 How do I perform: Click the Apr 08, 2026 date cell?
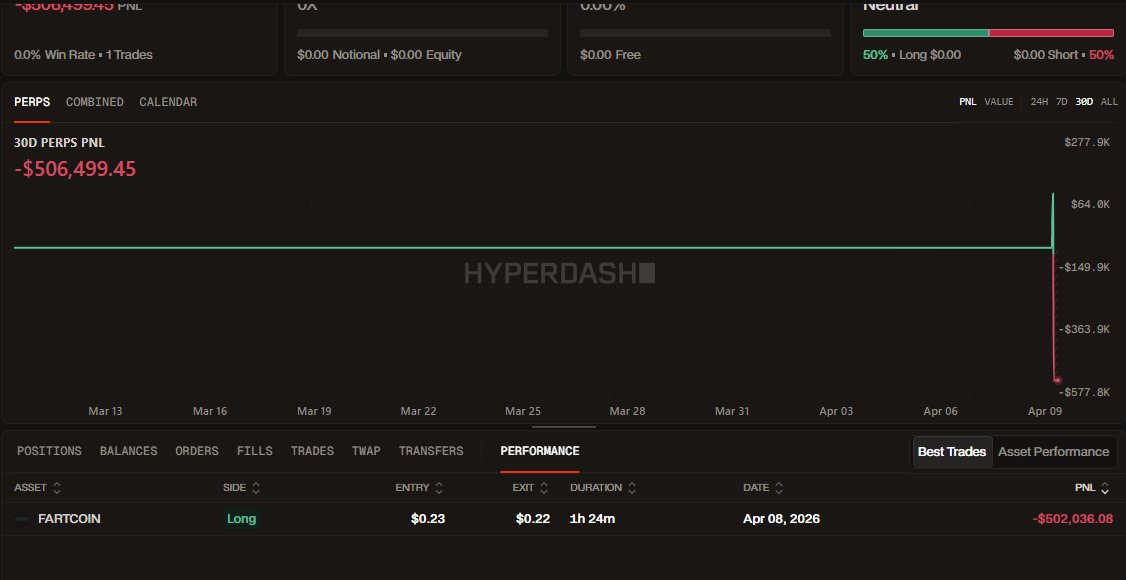point(781,518)
